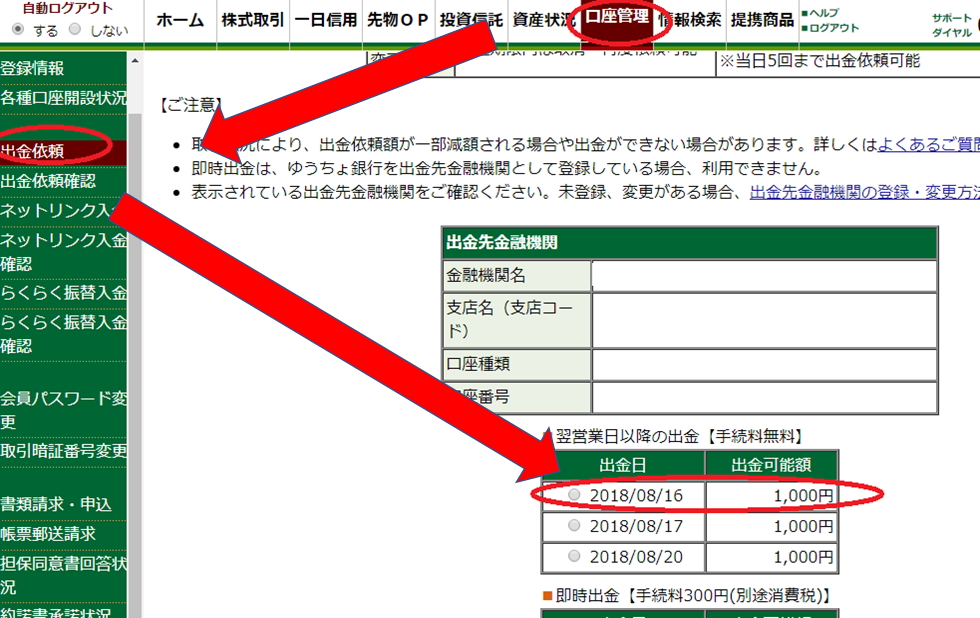Viewport: 980px width, 618px height.
Task: Open ネットリンク入金確認 in the sidebar
Action: click(x=63, y=252)
